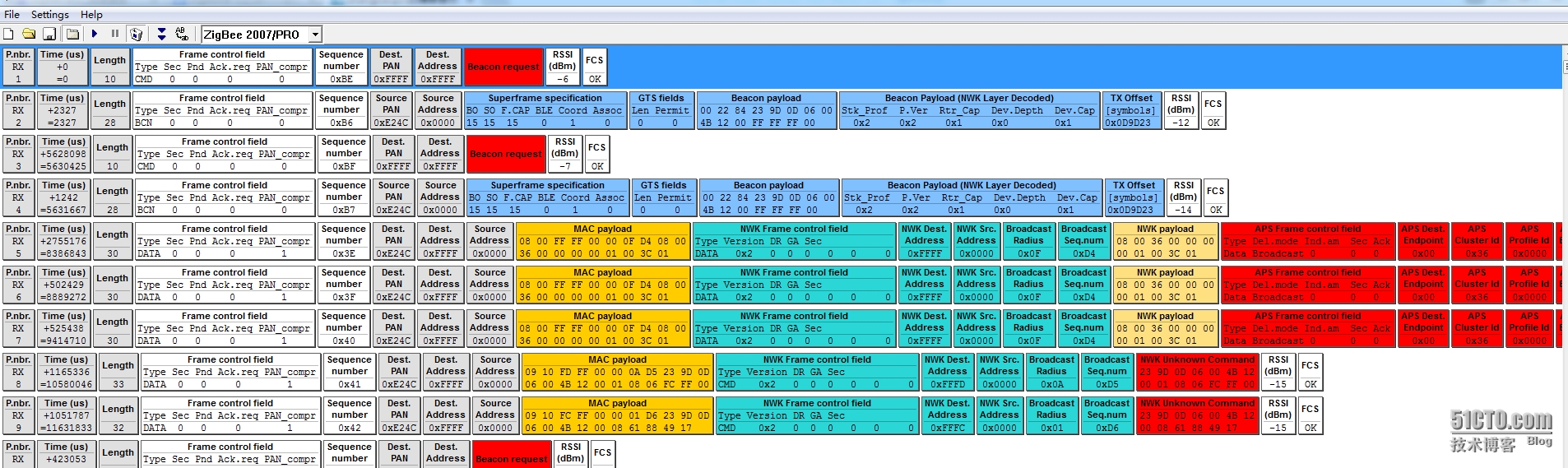Click sequence number 0x40 in packet 7
1568x468 pixels.
click(x=344, y=328)
